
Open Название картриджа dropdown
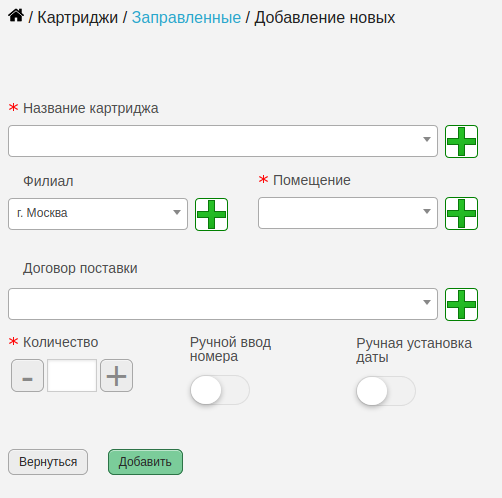coord(223,141)
